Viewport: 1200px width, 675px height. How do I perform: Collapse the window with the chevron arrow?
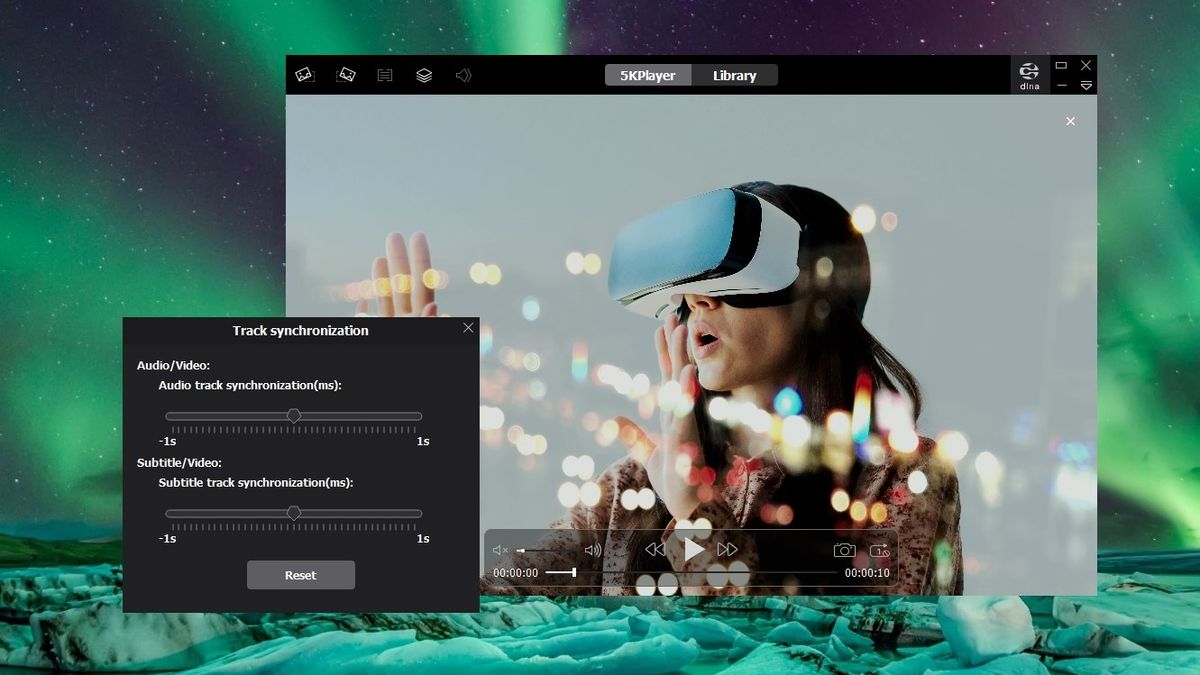click(x=1086, y=86)
